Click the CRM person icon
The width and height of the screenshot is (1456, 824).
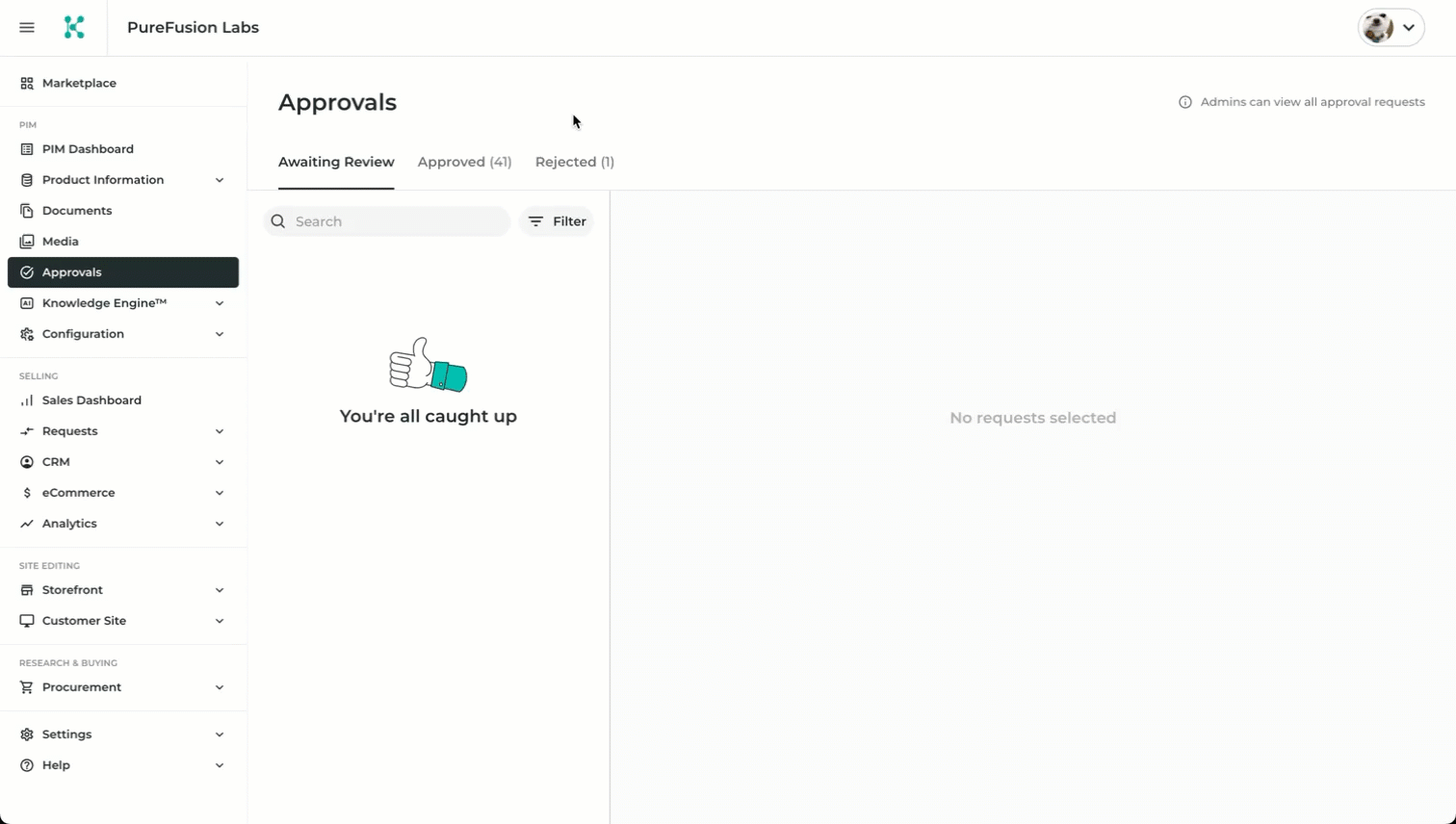(27, 462)
